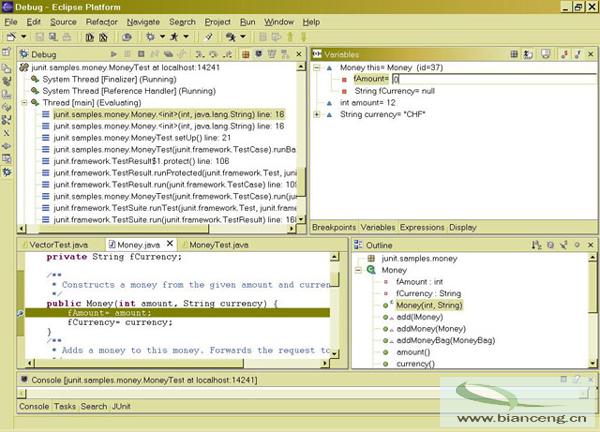Open the VectorTest.java editor tab
The width and height of the screenshot is (600, 432).
(x=58, y=245)
